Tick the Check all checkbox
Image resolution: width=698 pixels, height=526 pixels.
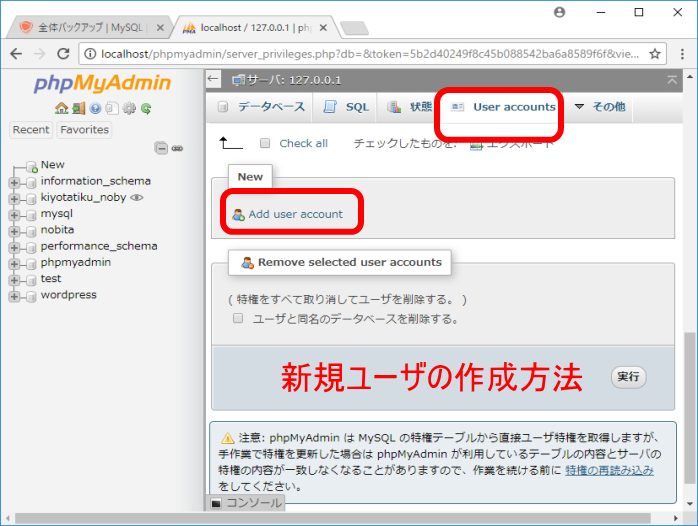265,143
